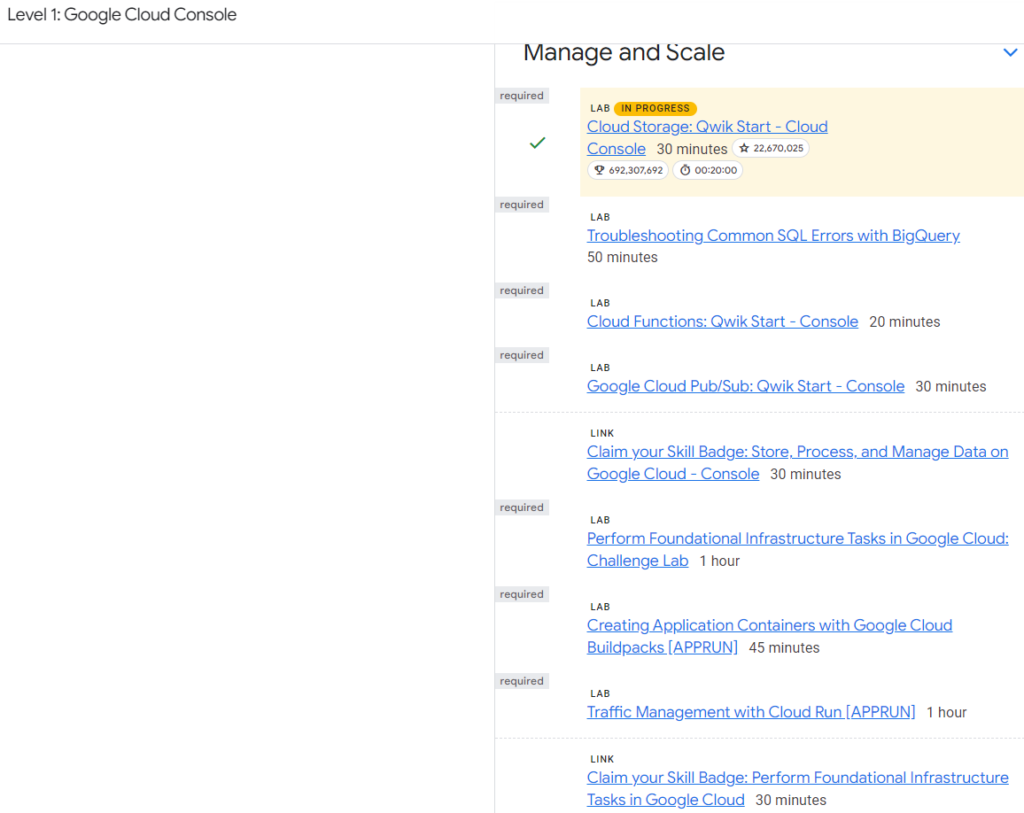Image resolution: width=1024 pixels, height=813 pixels.
Task: Click 30 minutes beside Pub/Sub lab
Action: coord(951,387)
